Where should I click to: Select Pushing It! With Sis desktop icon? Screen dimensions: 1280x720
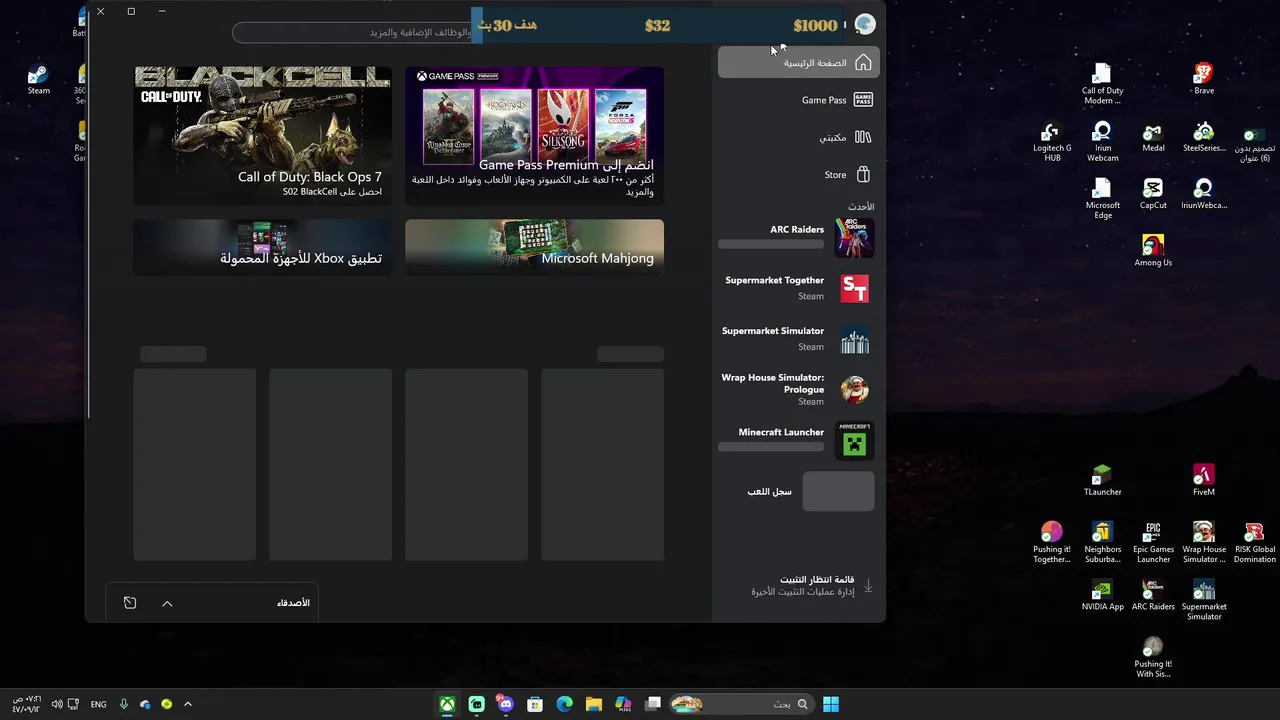pos(1153,657)
